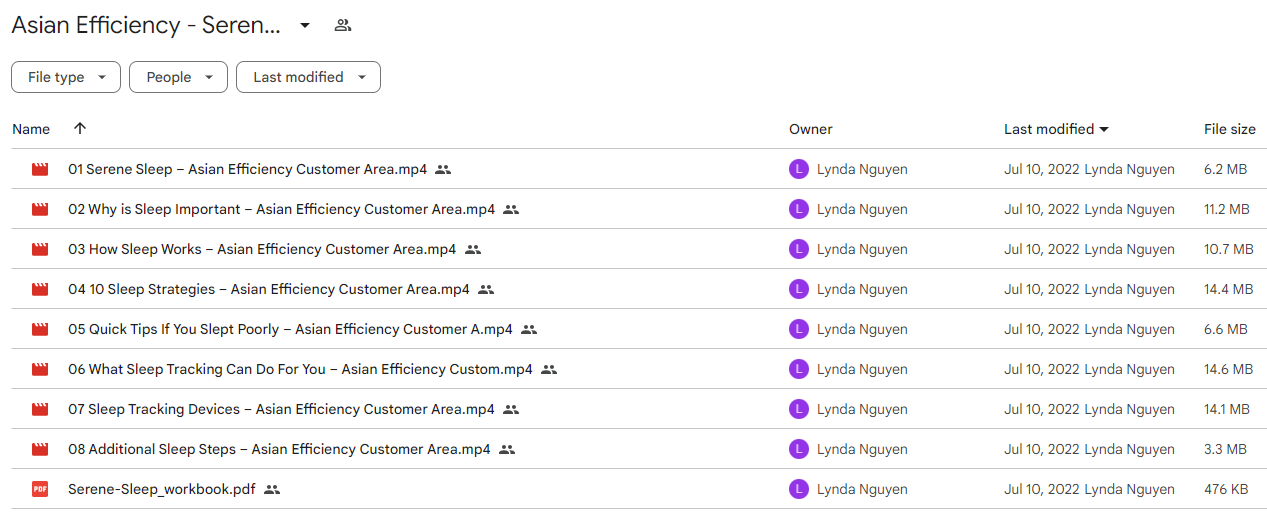Viewport: 1267px width, 525px height.
Task: Click shared icon next to 08 Additional Sleep Steps
Action: pyautogui.click(x=507, y=450)
